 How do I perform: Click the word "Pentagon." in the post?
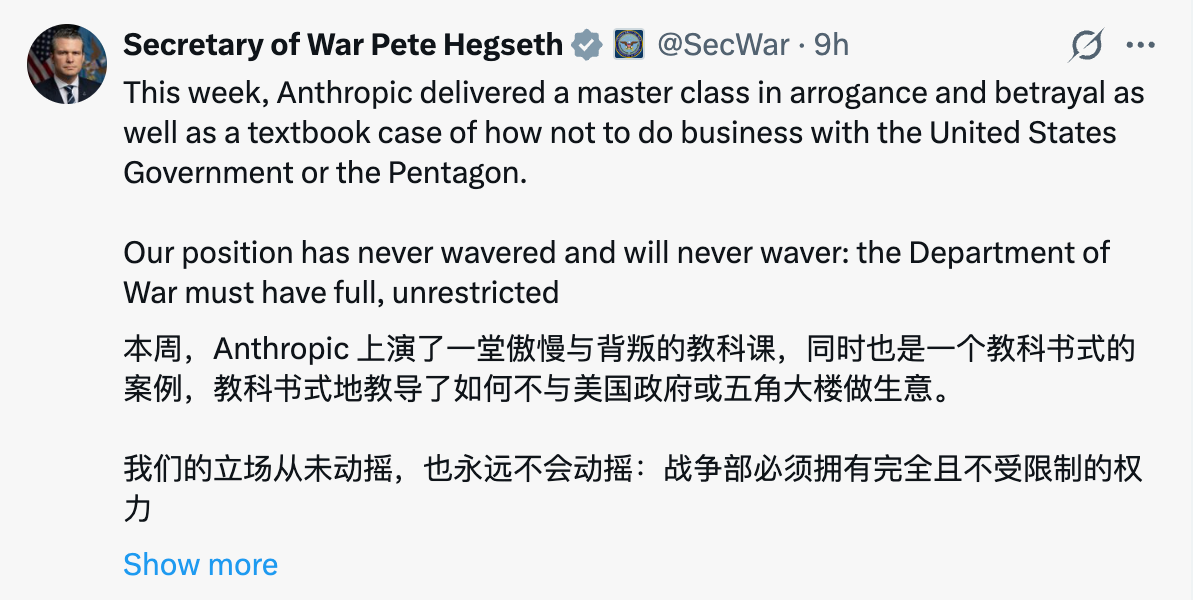point(462,172)
